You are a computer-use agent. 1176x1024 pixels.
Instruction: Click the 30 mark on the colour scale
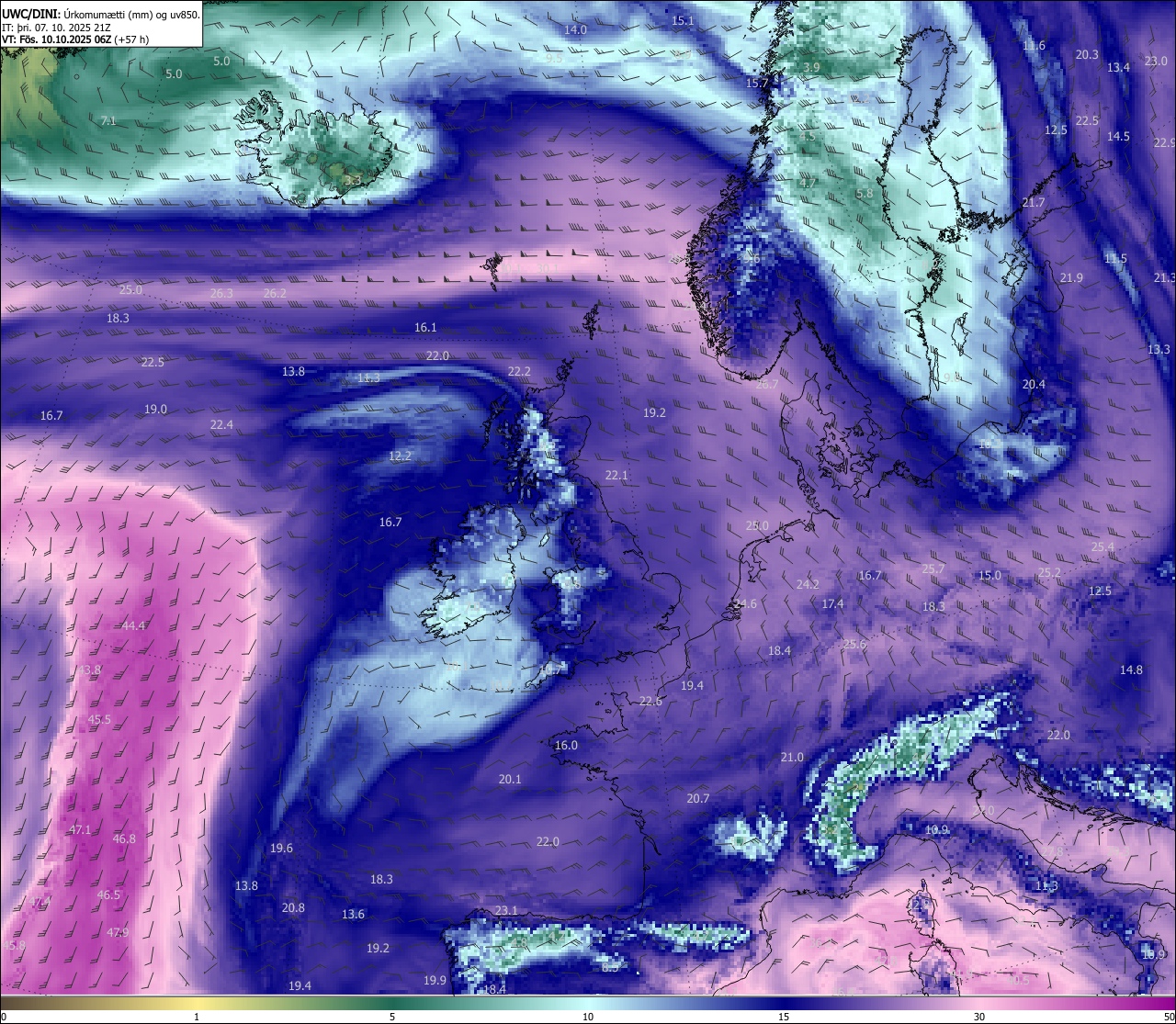pos(979,1017)
